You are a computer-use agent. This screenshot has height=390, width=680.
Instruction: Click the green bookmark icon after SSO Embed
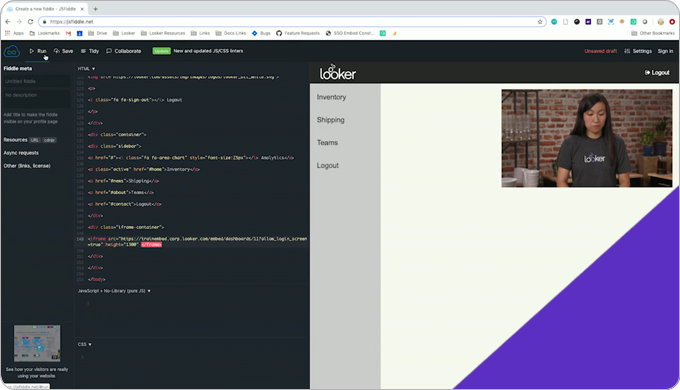[383, 33]
